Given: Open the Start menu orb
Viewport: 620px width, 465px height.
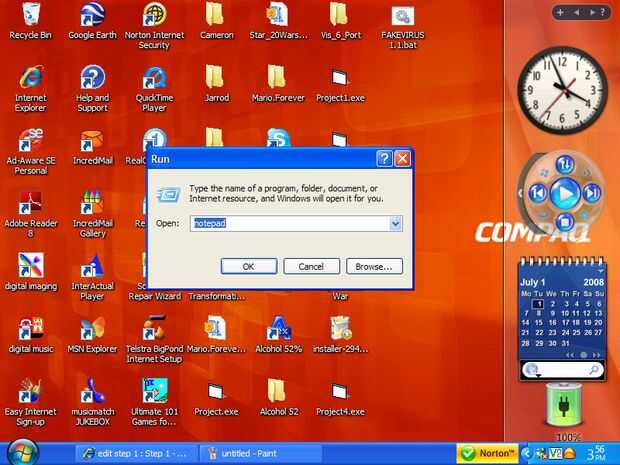Looking at the screenshot, I should [23, 453].
